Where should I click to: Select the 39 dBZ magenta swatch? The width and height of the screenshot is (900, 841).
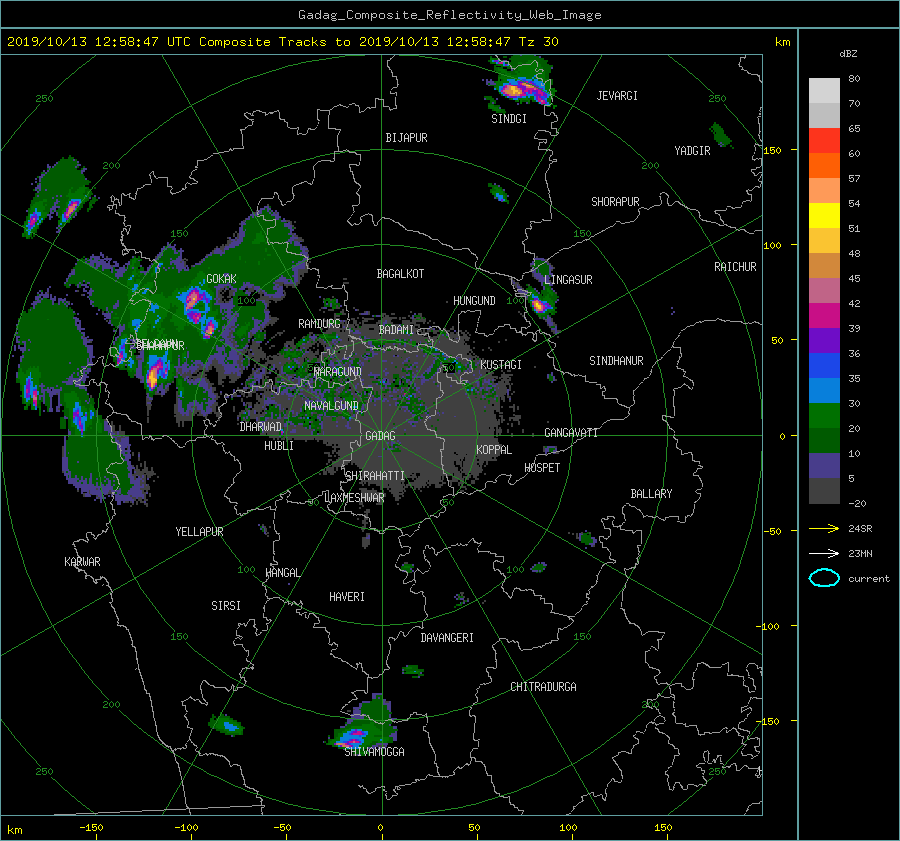[x=824, y=316]
